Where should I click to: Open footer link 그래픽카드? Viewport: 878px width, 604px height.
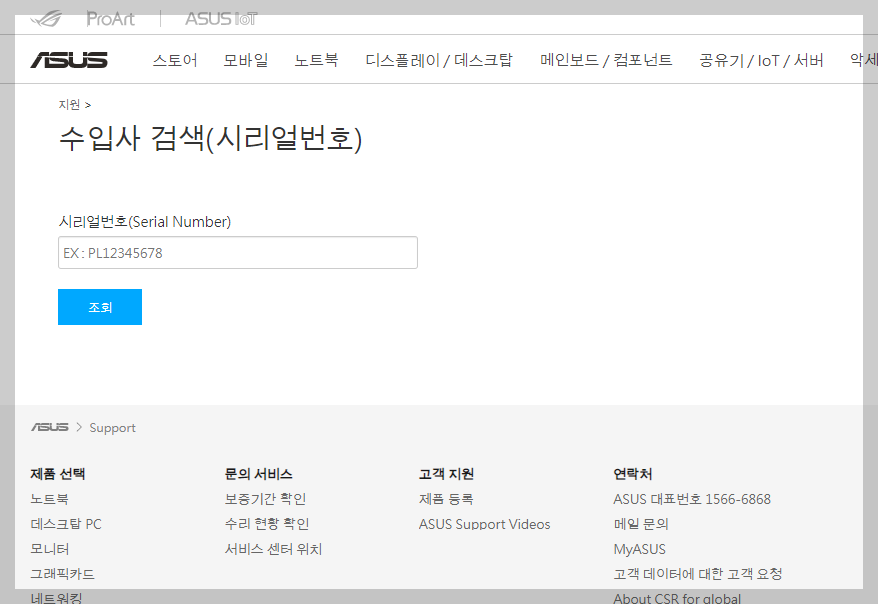(x=62, y=574)
